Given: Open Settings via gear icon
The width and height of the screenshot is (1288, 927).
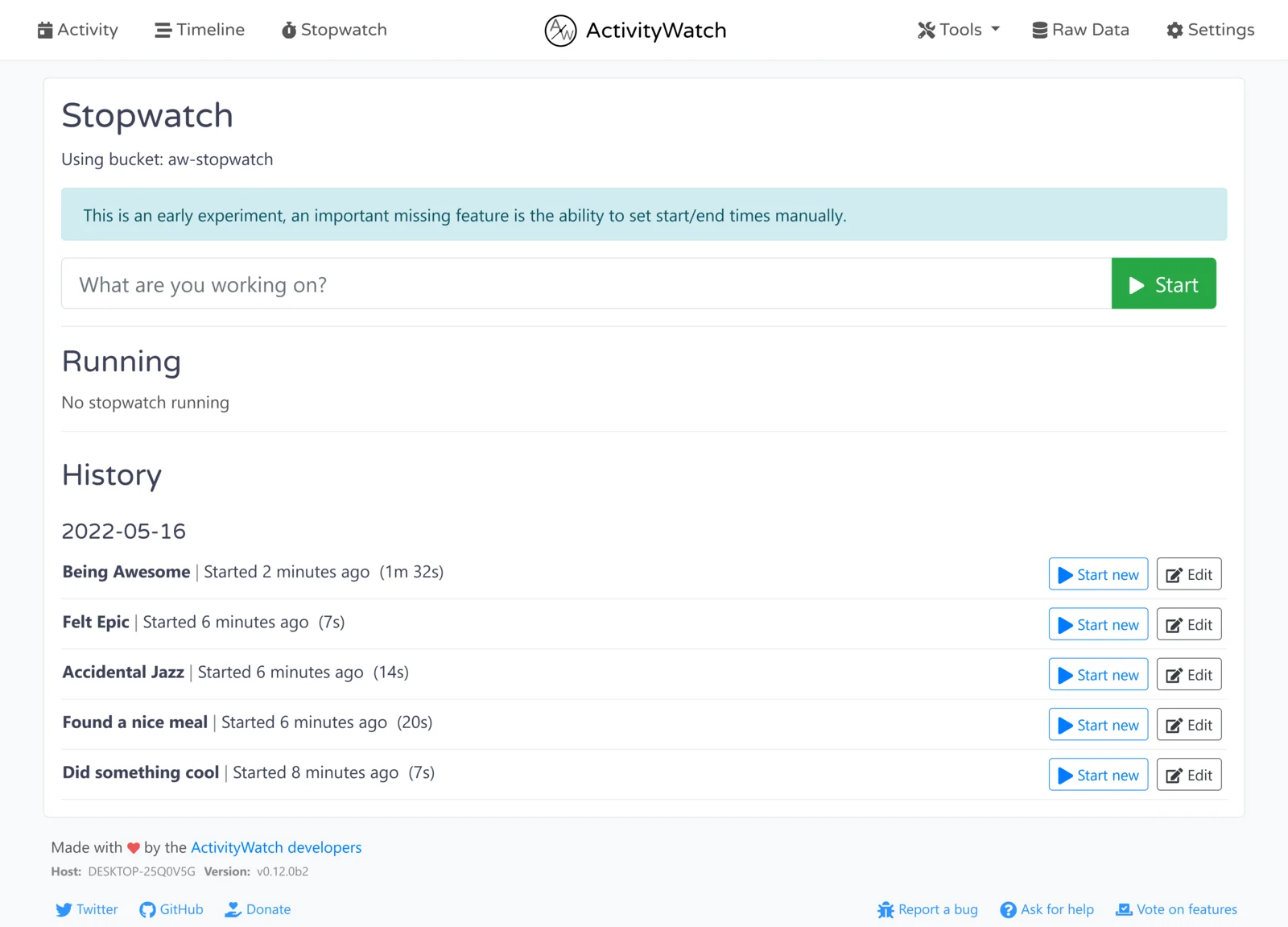Looking at the screenshot, I should coord(1210,30).
